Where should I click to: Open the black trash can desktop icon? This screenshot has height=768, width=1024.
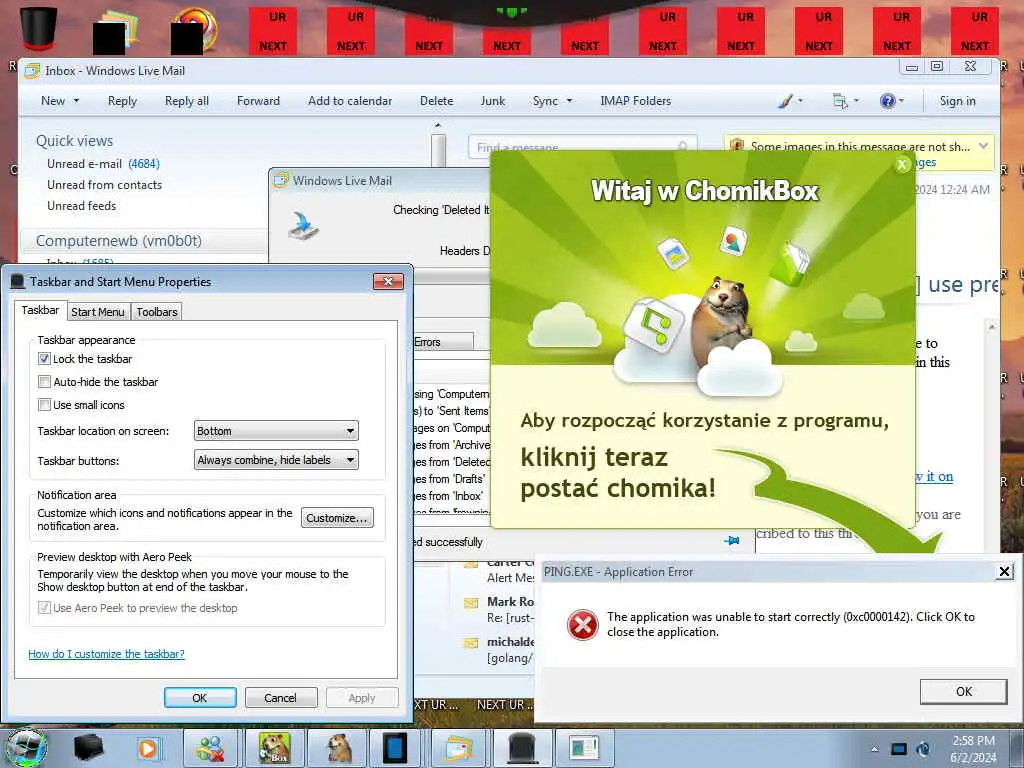38,29
